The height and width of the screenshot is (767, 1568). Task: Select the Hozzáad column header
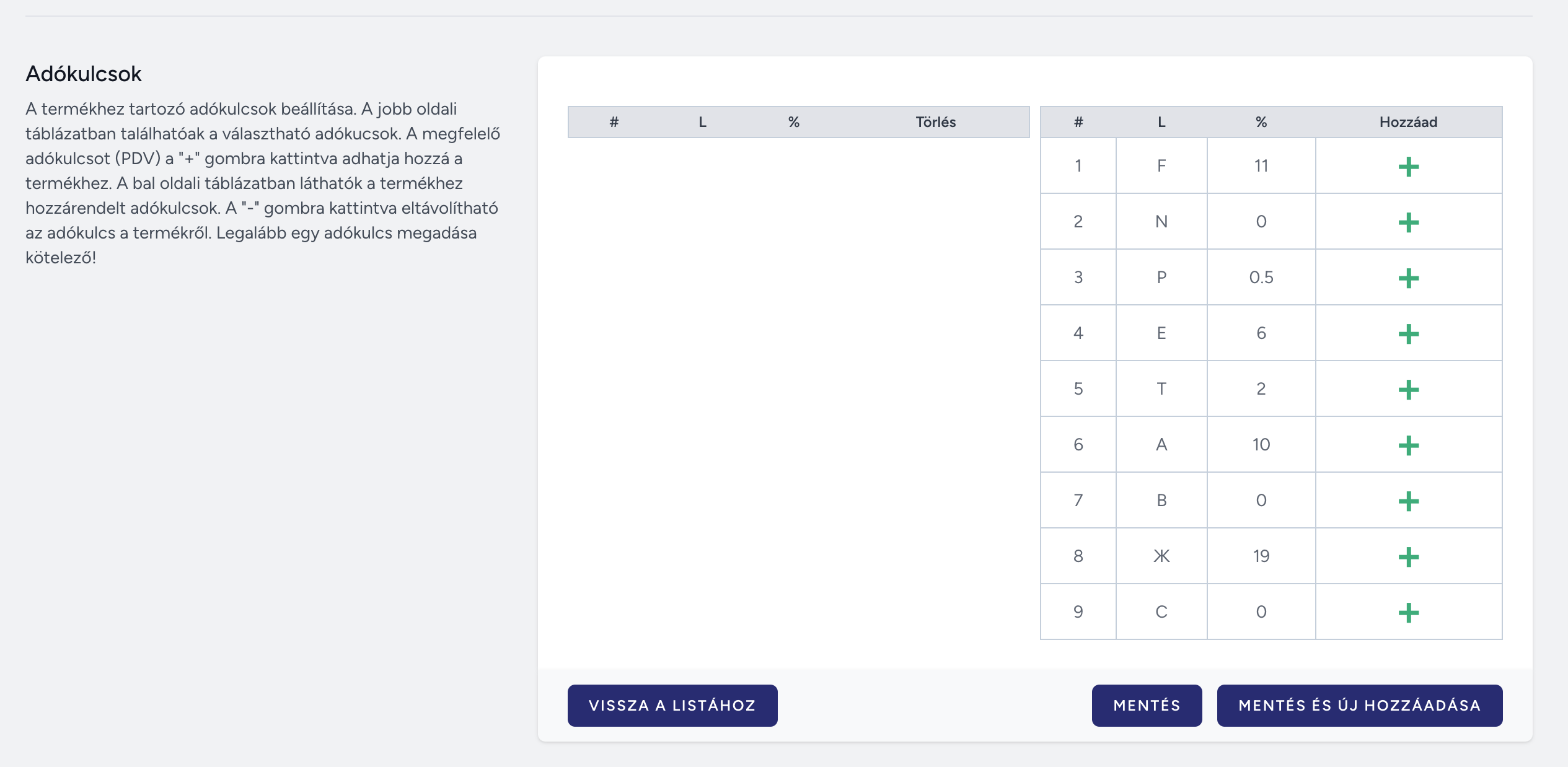(x=1408, y=122)
